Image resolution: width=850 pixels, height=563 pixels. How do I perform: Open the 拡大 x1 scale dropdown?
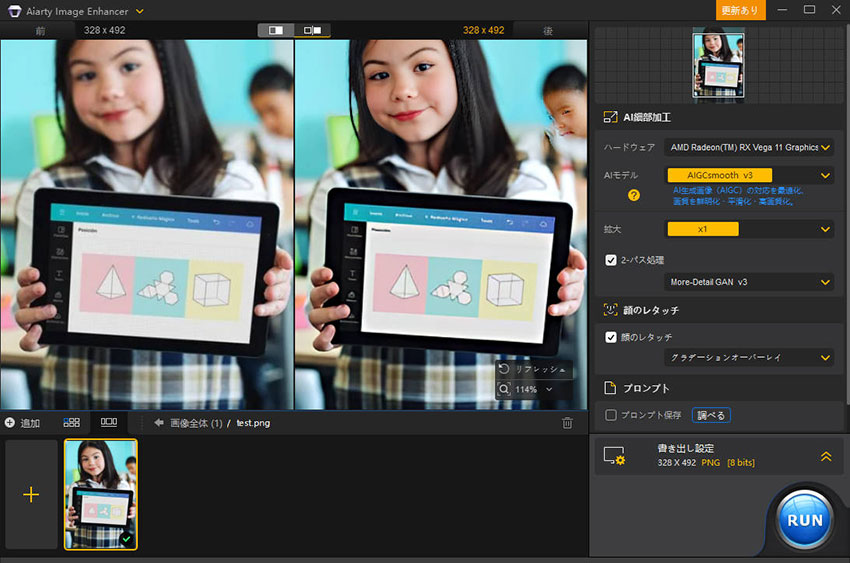pos(749,229)
